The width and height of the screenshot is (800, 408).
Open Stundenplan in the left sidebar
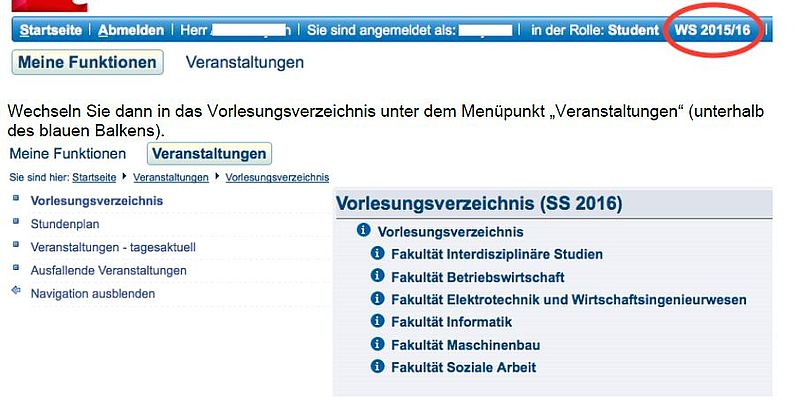pyautogui.click(x=65, y=224)
